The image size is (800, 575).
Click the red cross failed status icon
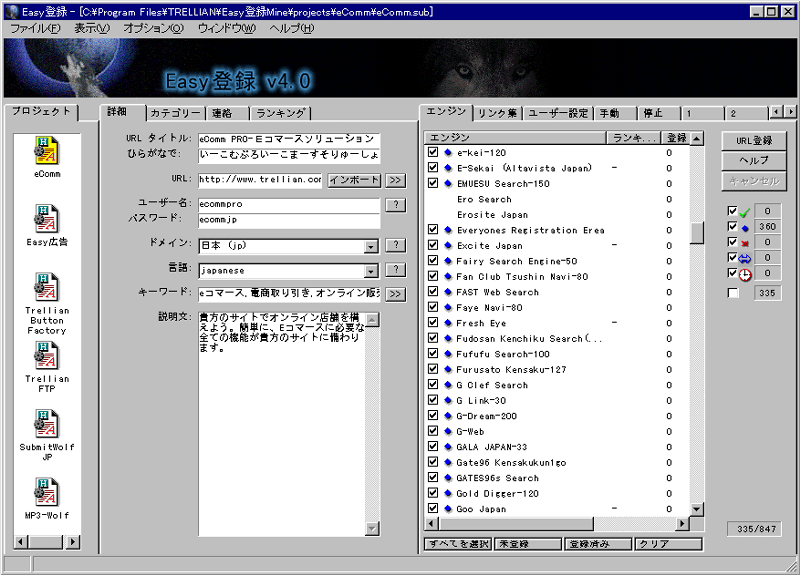pos(745,243)
